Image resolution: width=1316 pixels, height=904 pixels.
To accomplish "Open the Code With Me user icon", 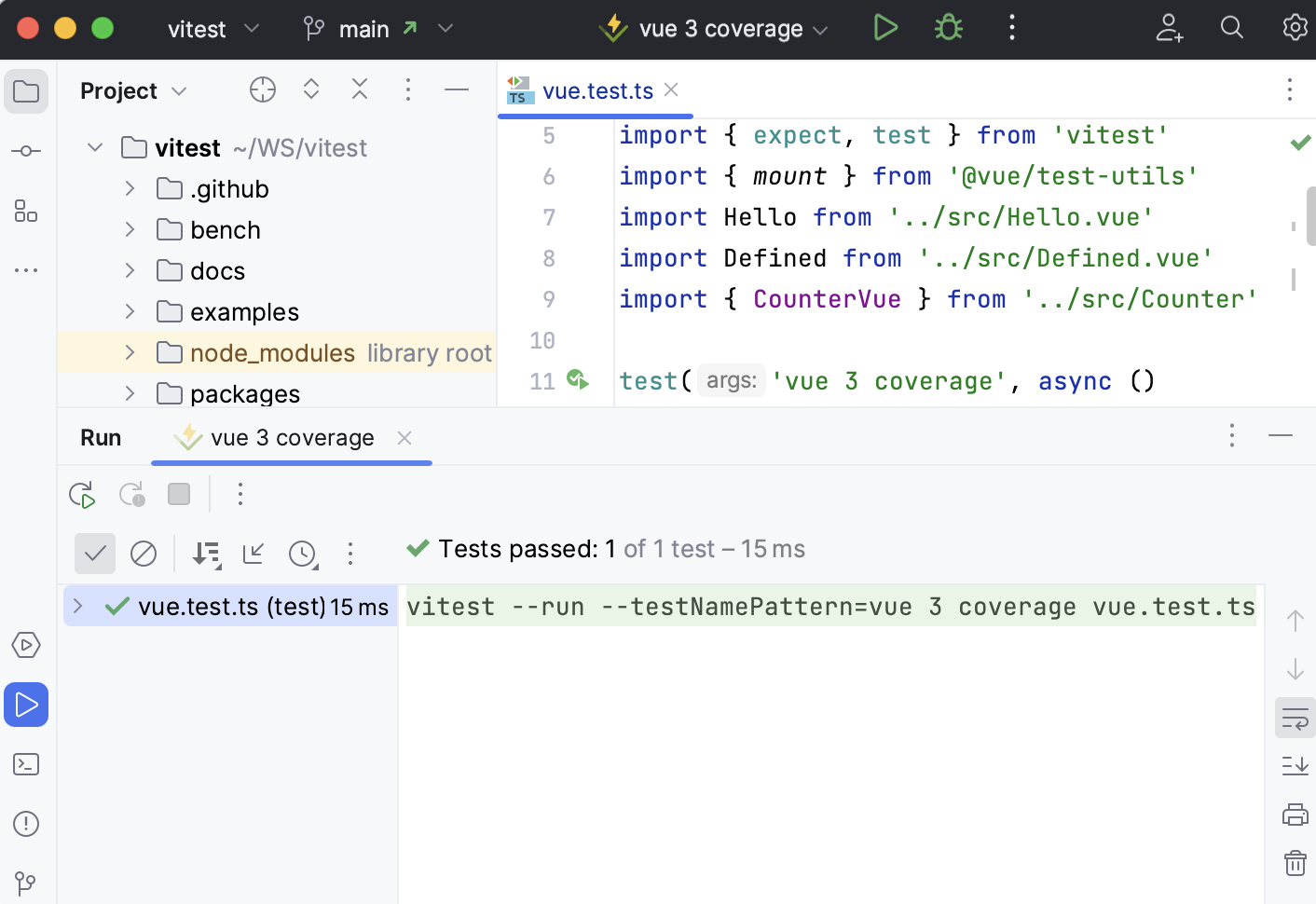I will 1169,28.
